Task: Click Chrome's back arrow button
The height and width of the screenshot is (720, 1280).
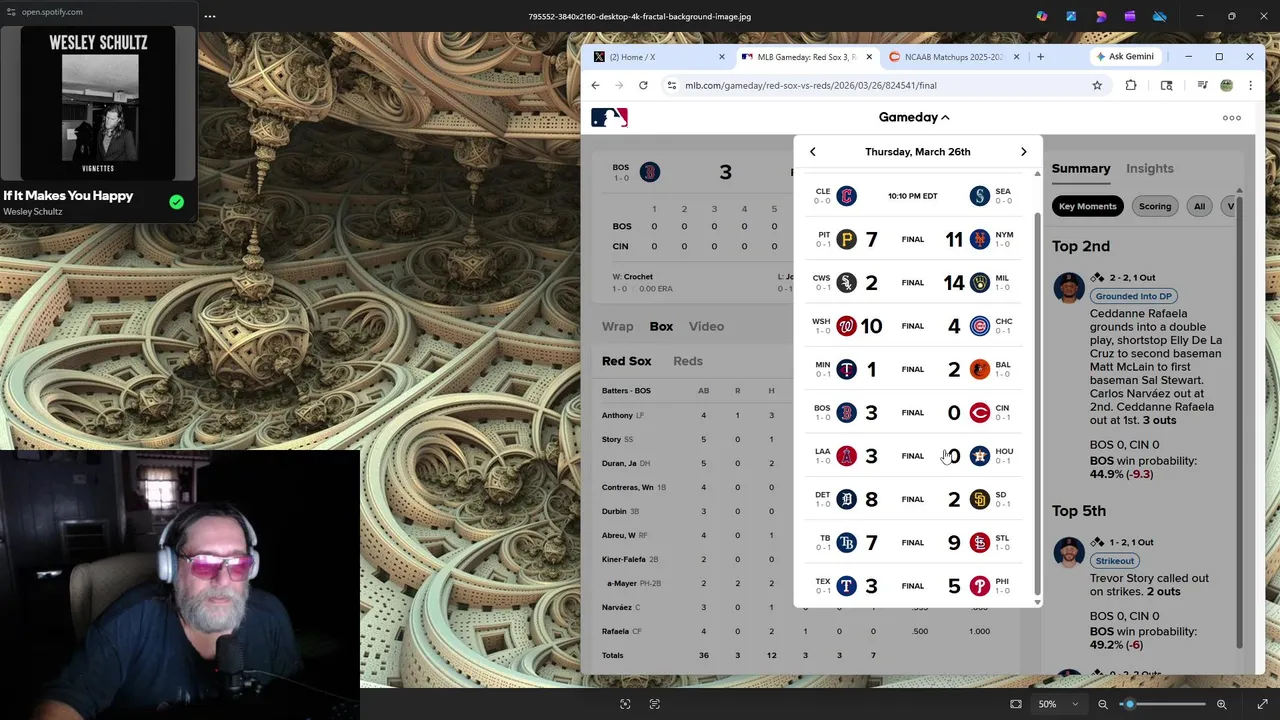Action: pos(595,85)
